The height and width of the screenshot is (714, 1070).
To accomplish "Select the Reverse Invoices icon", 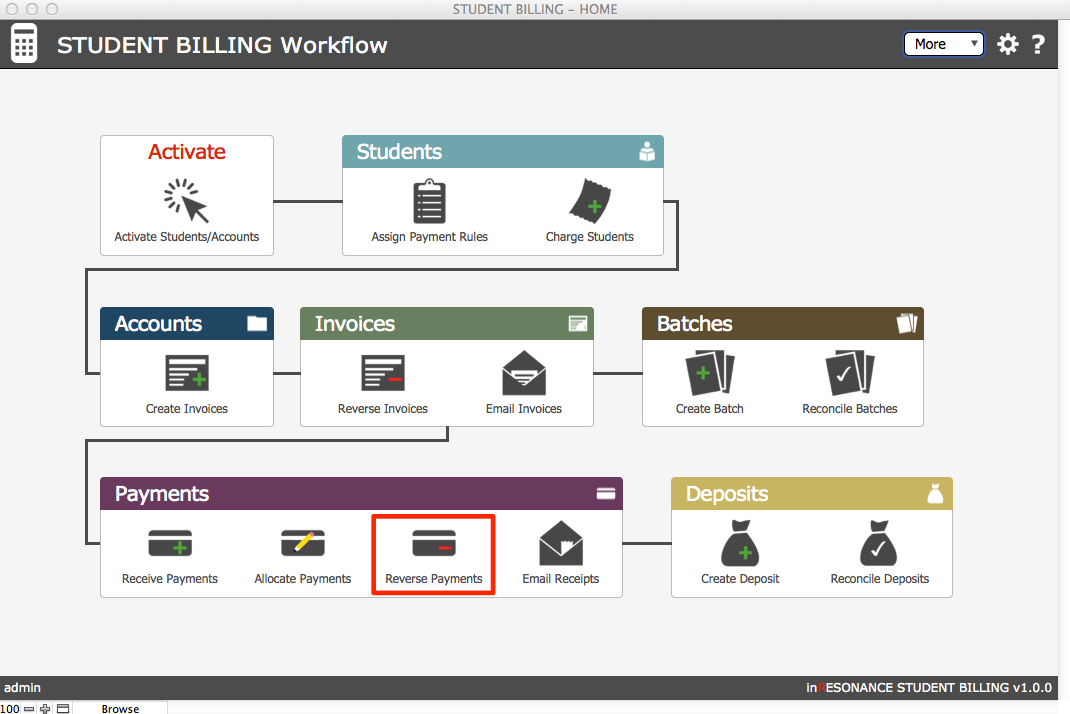I will pos(382,374).
